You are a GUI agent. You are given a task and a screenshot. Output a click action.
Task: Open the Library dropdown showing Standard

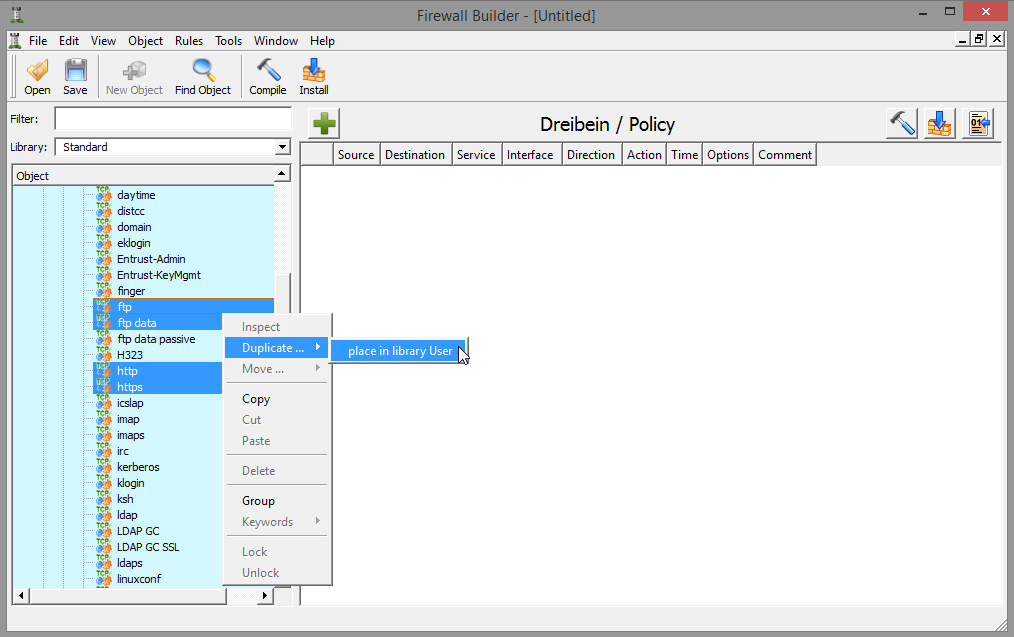click(x=173, y=147)
